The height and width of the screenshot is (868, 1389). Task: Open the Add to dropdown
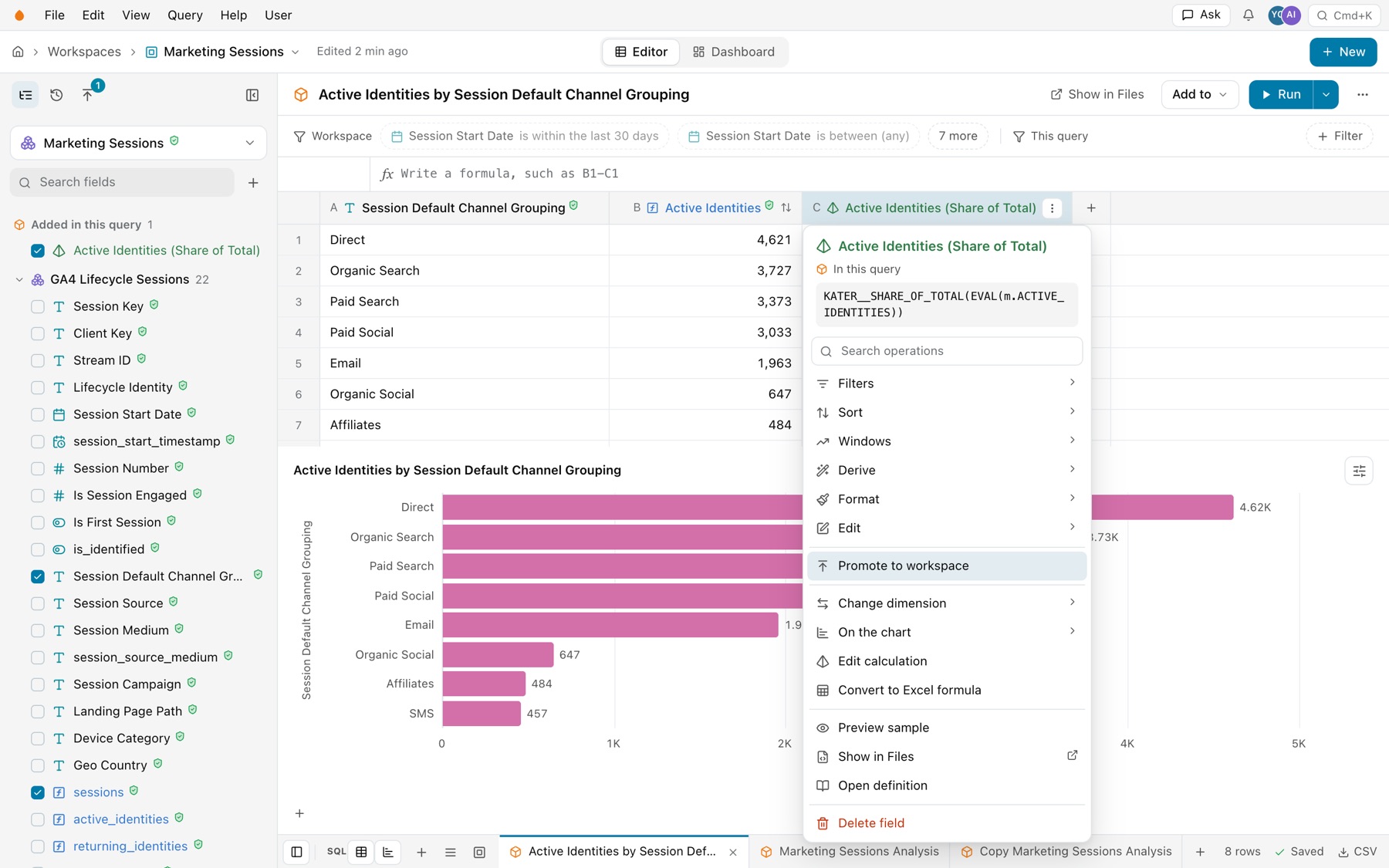[x=1199, y=94]
